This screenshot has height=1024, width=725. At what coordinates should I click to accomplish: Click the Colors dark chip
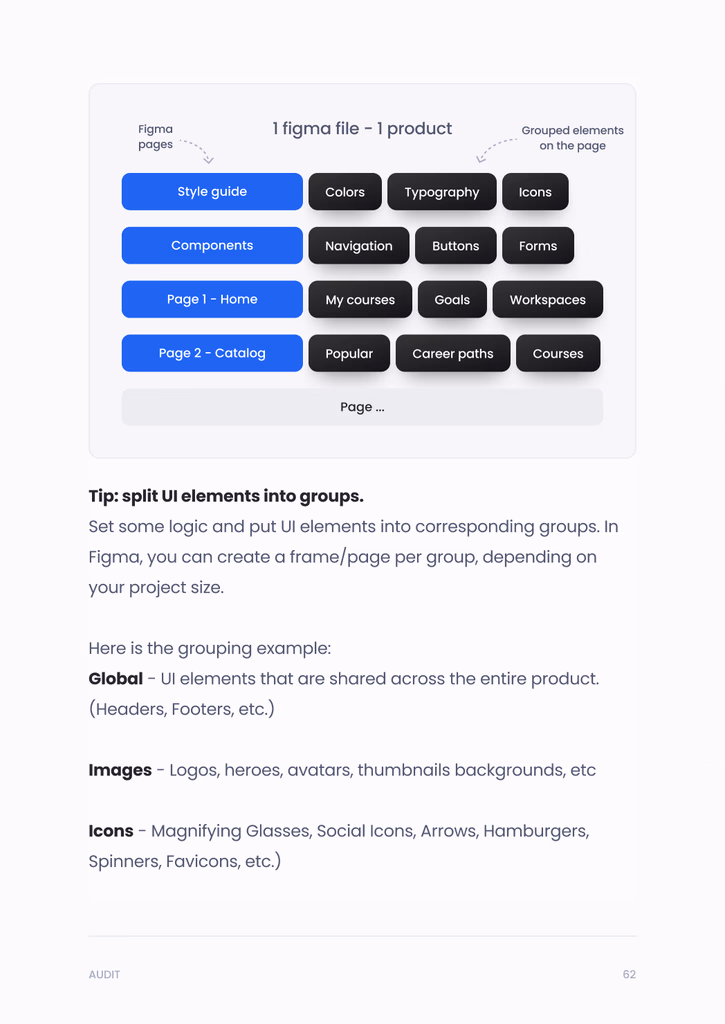coord(345,192)
